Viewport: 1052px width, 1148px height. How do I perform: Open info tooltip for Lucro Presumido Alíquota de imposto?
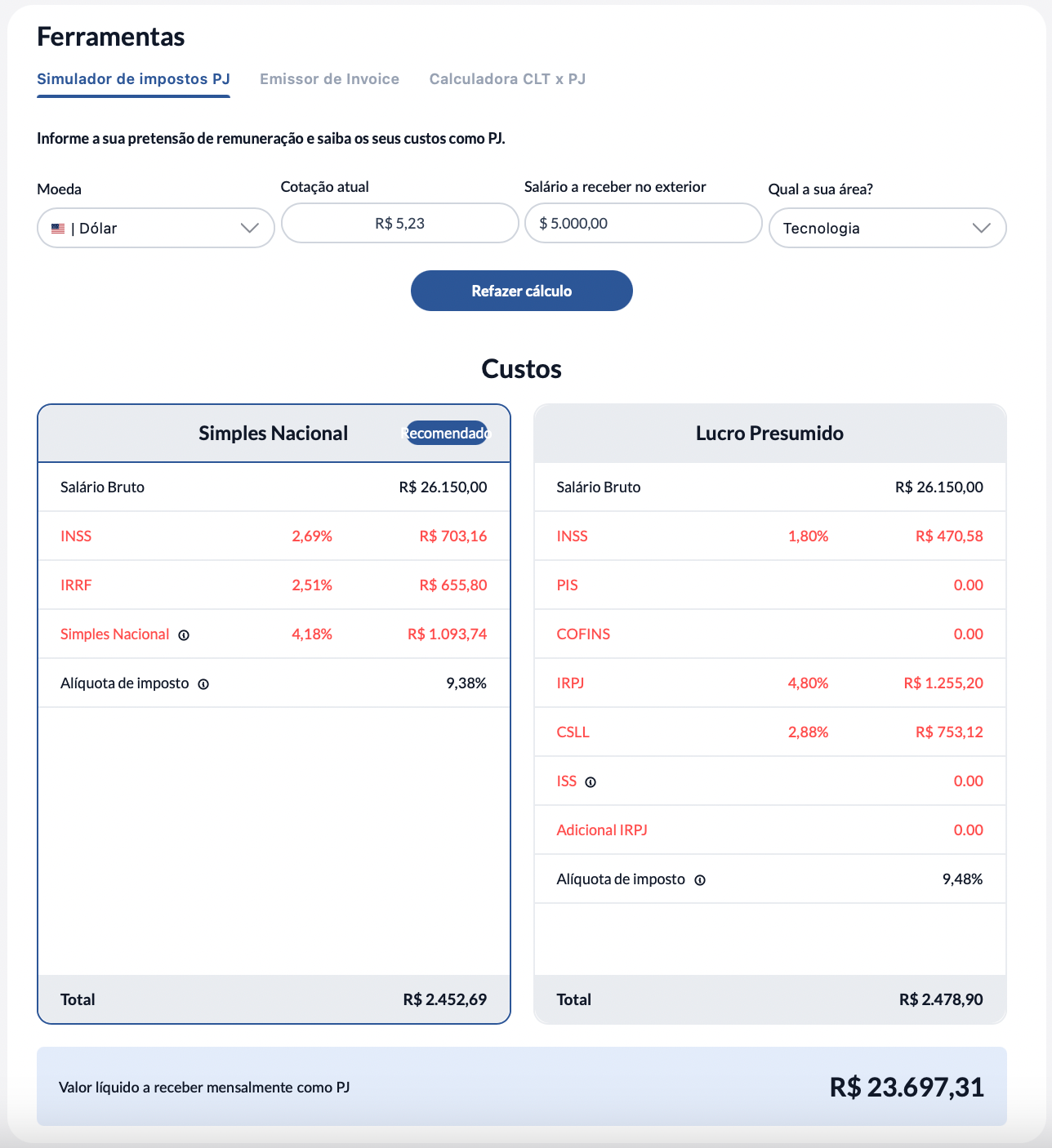pyautogui.click(x=700, y=880)
